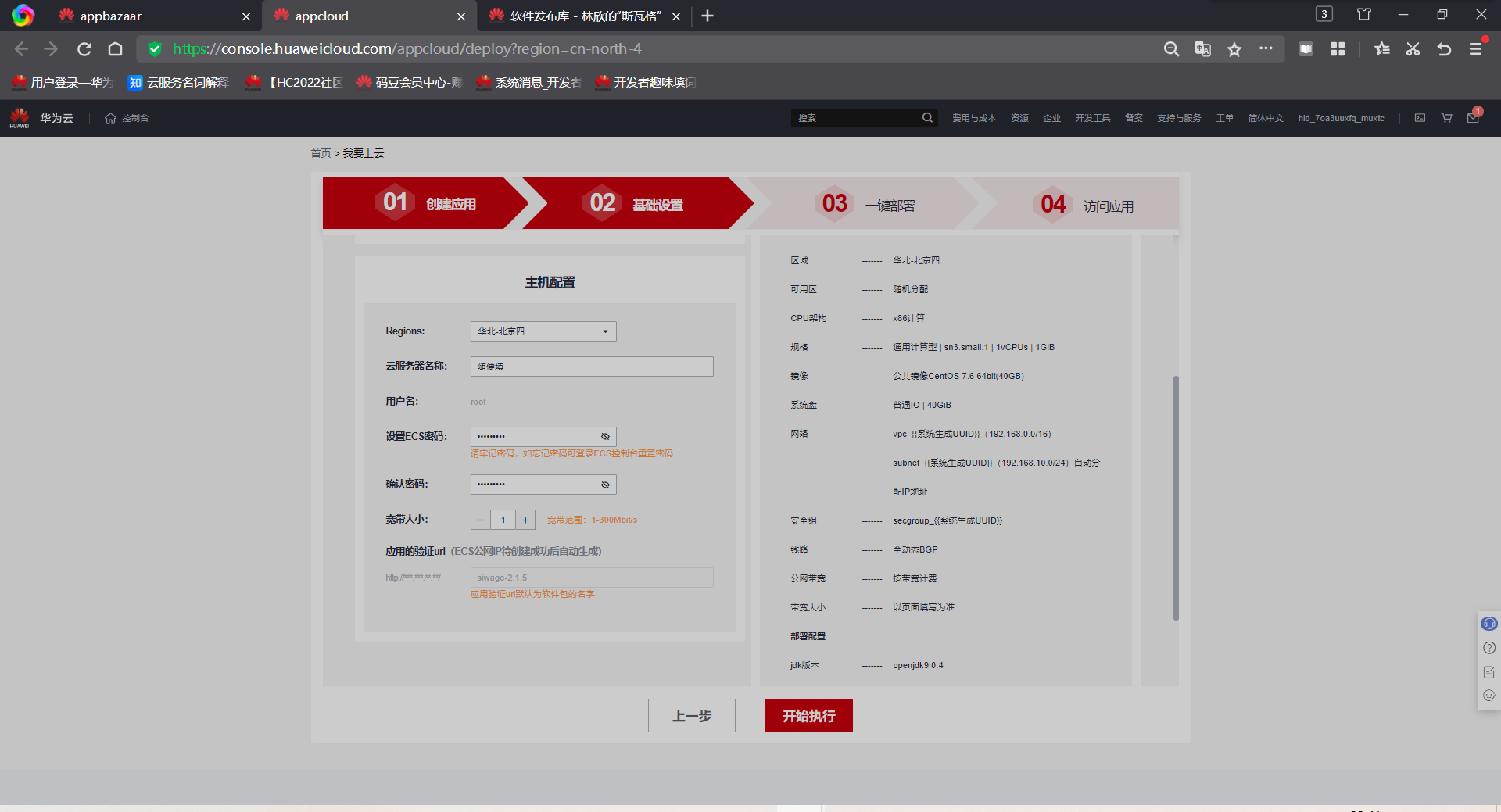Close the appcloud browser tab
Image resolution: width=1501 pixels, height=812 pixels.
point(461,16)
